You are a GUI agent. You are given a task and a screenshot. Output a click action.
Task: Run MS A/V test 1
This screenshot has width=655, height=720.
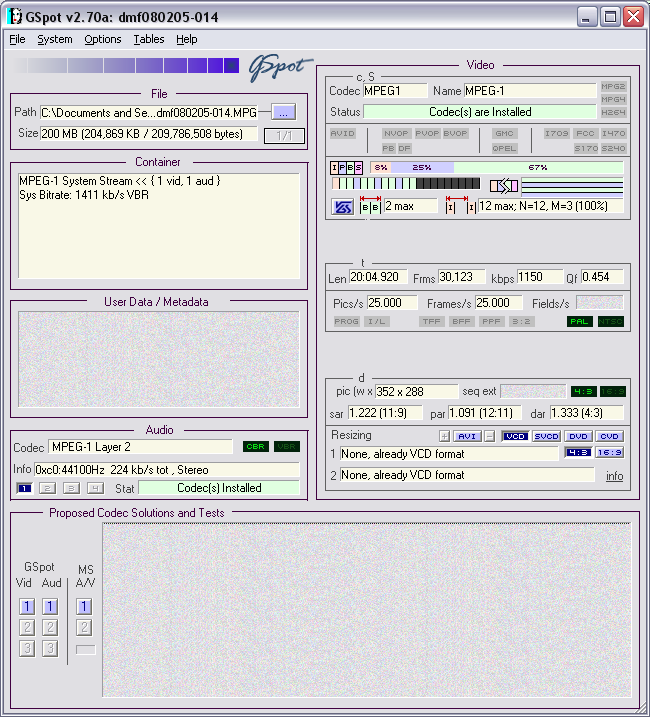pos(84,607)
